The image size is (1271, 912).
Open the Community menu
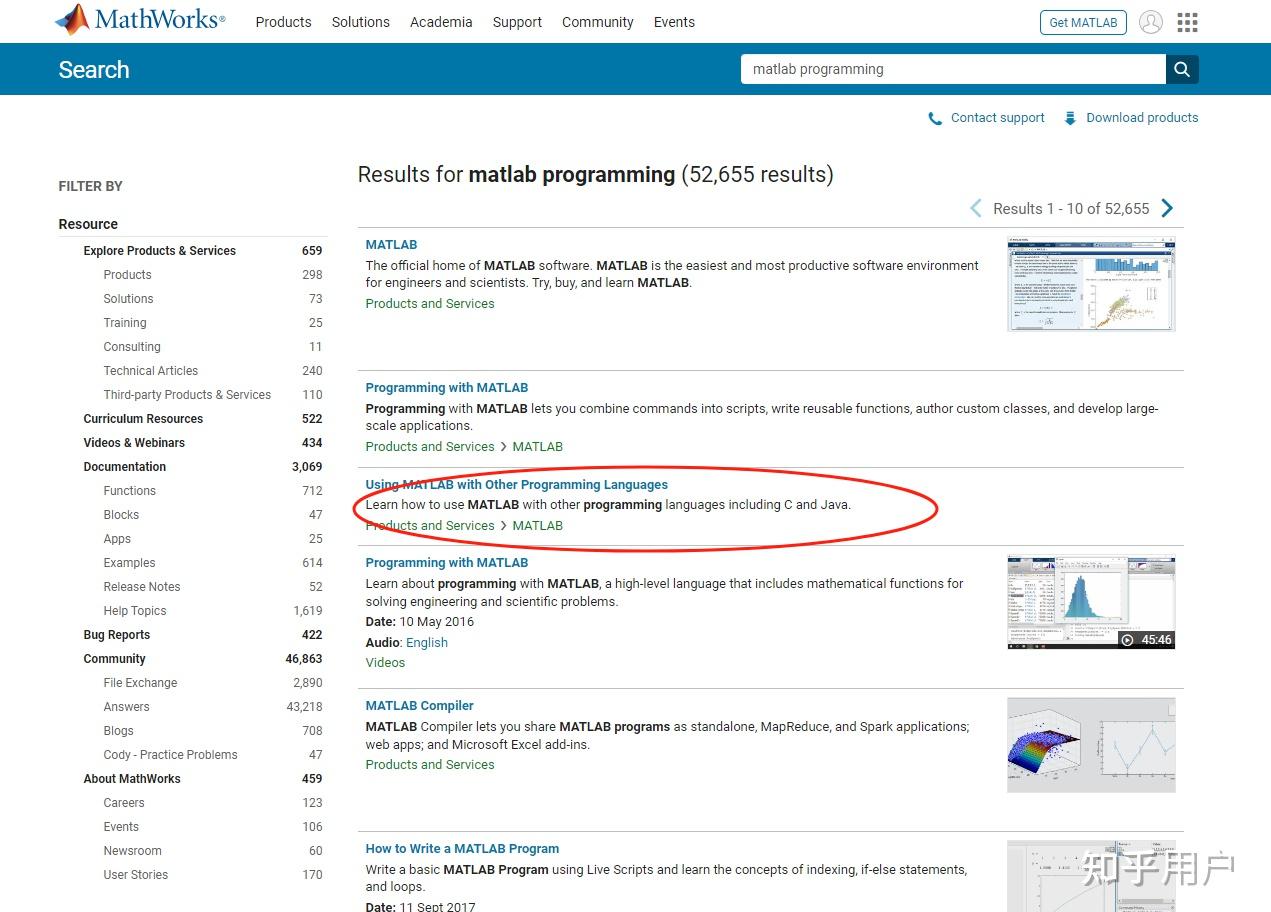(x=598, y=22)
